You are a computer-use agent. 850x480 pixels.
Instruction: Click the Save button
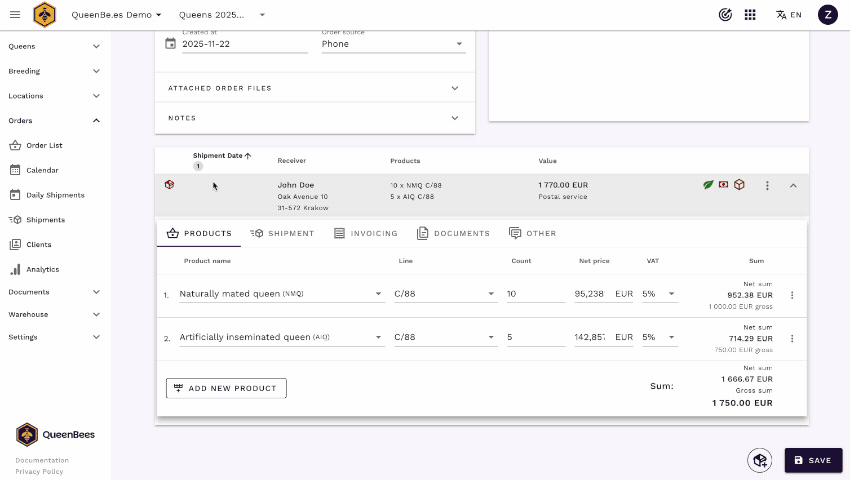tap(812, 460)
